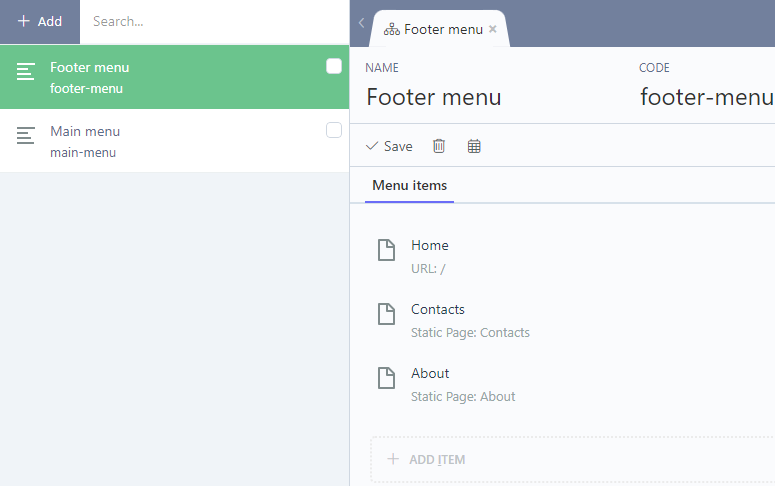
Task: Click the Contacts menu item page icon
Action: 386,314
